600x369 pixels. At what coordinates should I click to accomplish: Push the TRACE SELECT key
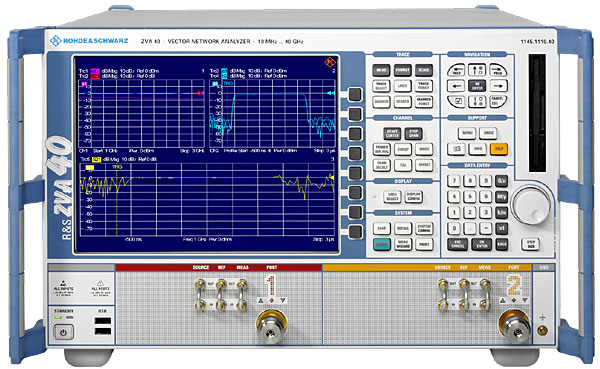tap(382, 86)
